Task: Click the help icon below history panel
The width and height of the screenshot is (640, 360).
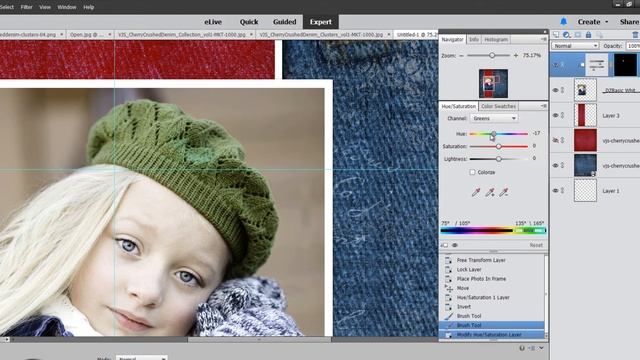Action: coord(522,348)
